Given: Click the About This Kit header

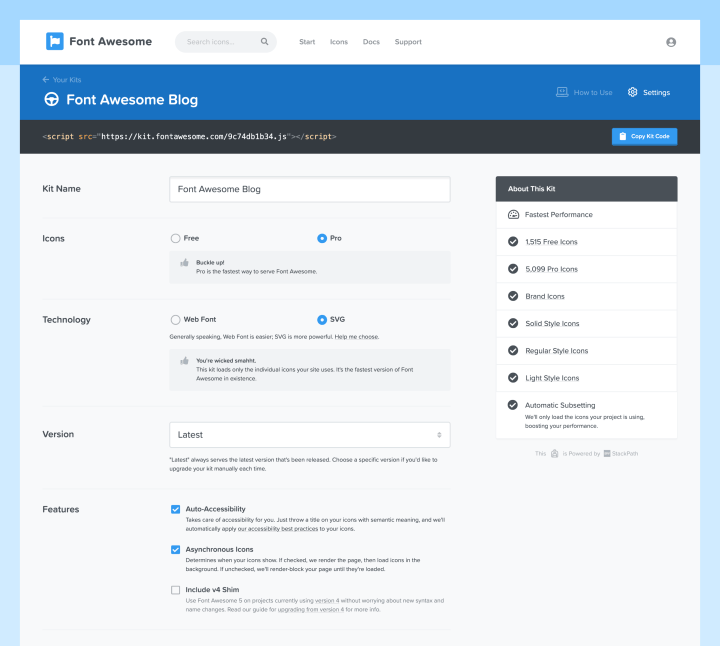Looking at the screenshot, I should [586, 189].
